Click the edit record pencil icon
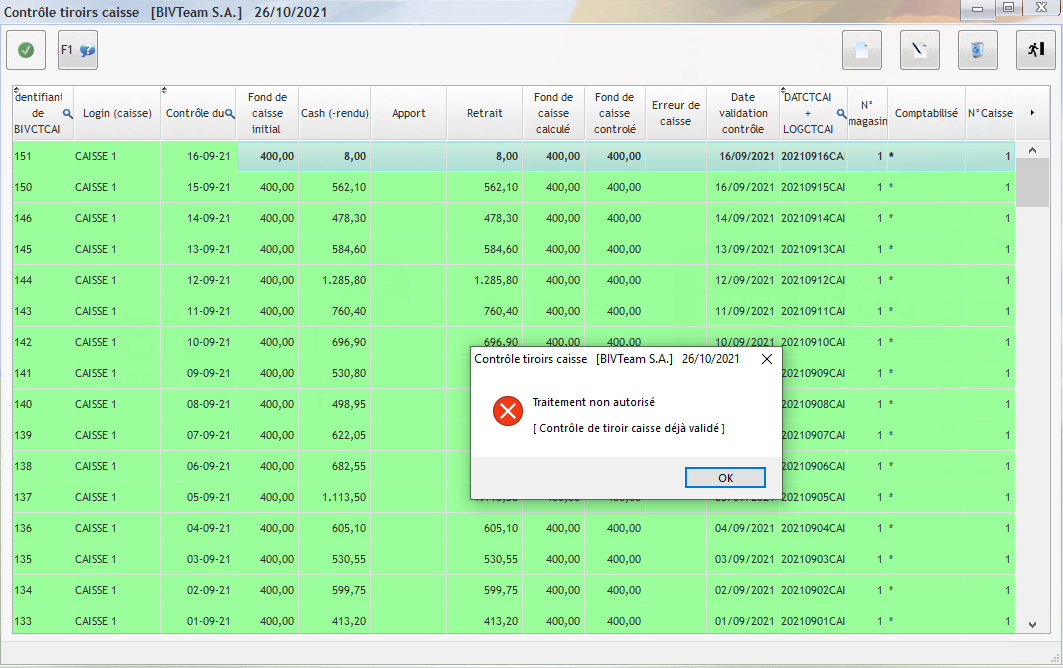Image resolution: width=1063 pixels, height=668 pixels. pos(920,50)
